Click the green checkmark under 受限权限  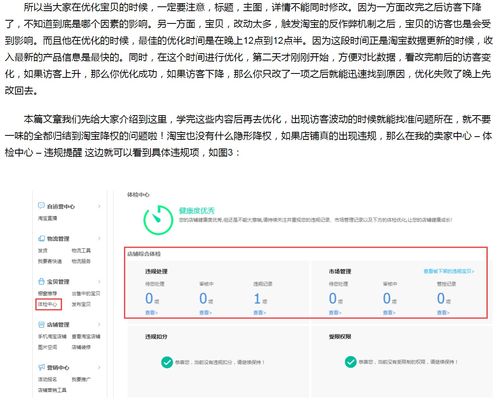click(x=350, y=362)
